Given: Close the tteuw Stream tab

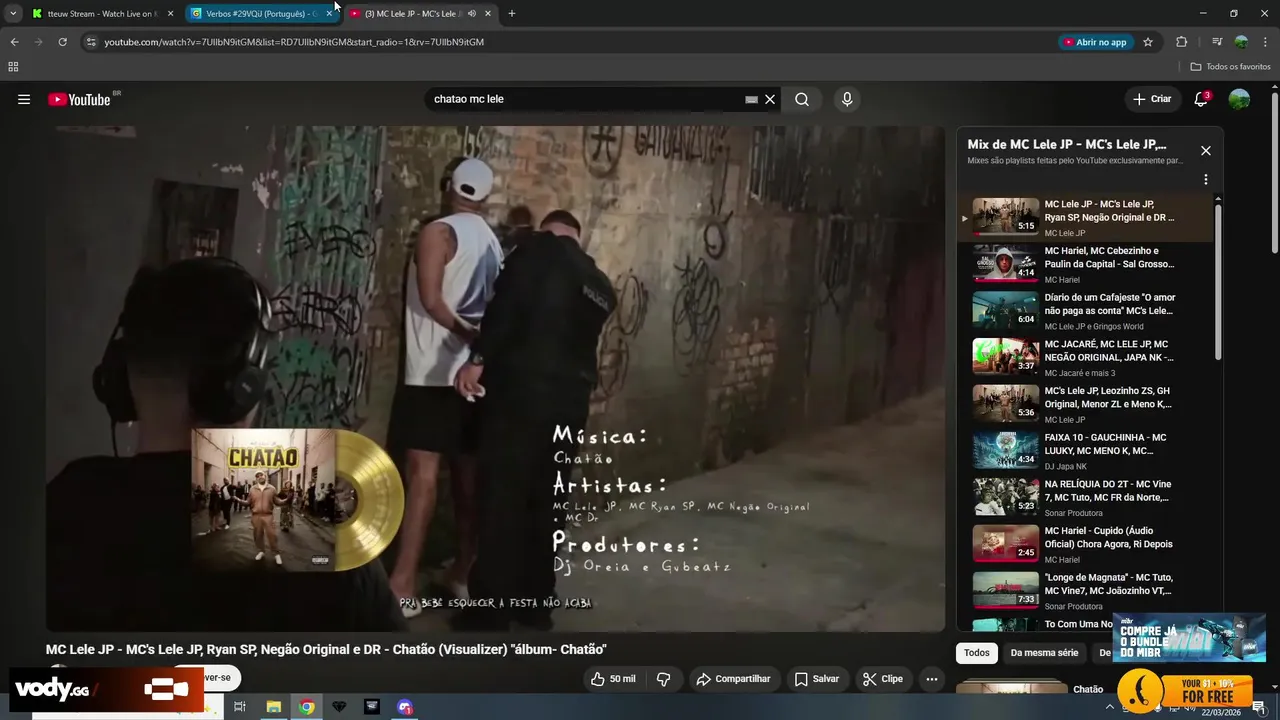Looking at the screenshot, I should [x=170, y=14].
